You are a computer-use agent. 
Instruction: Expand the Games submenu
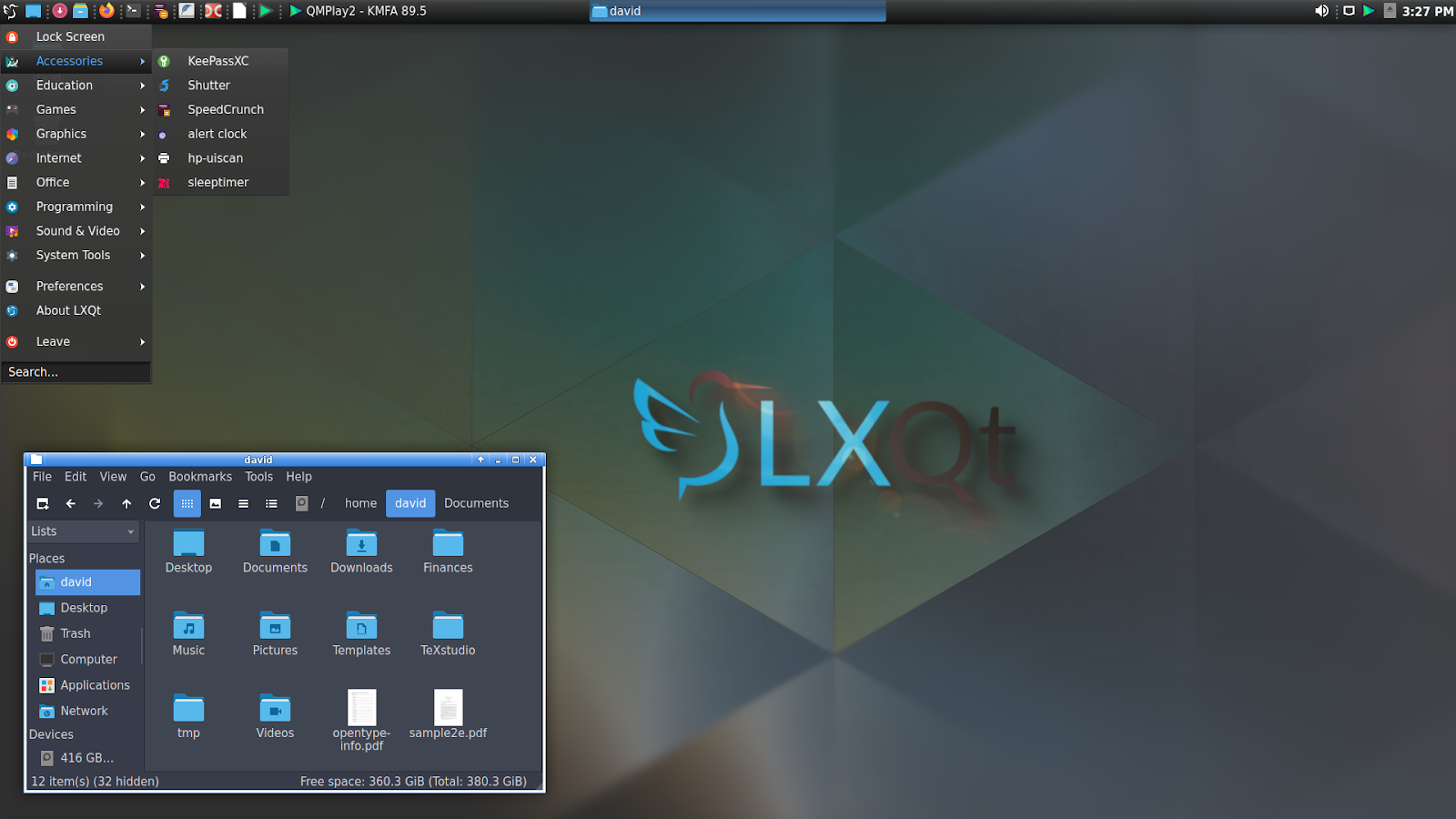(x=76, y=109)
